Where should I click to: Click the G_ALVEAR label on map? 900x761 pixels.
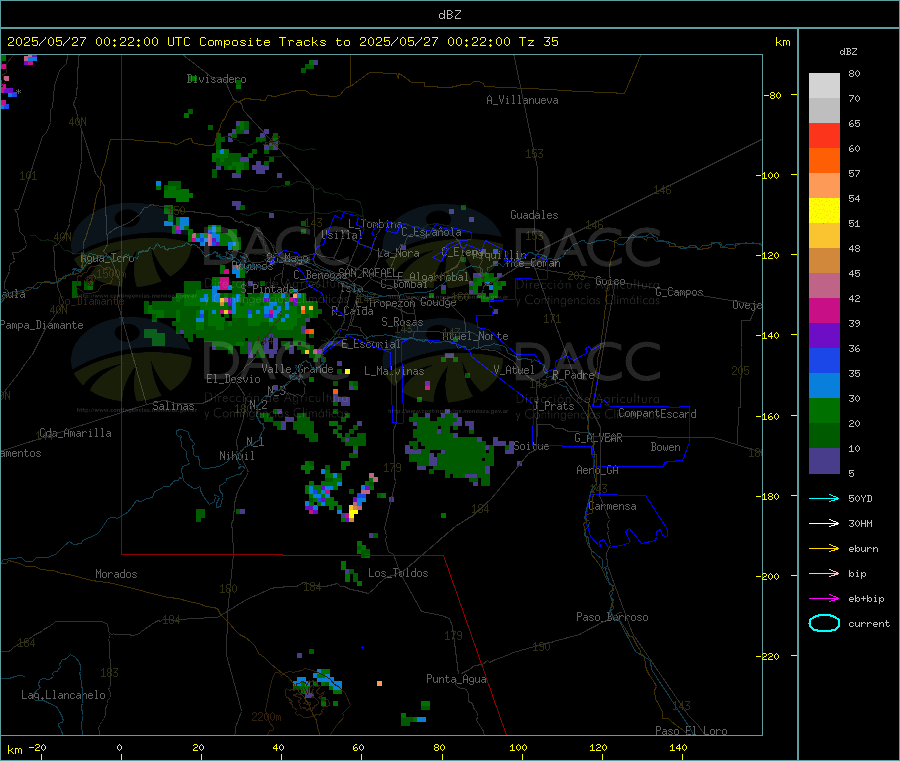click(598, 438)
